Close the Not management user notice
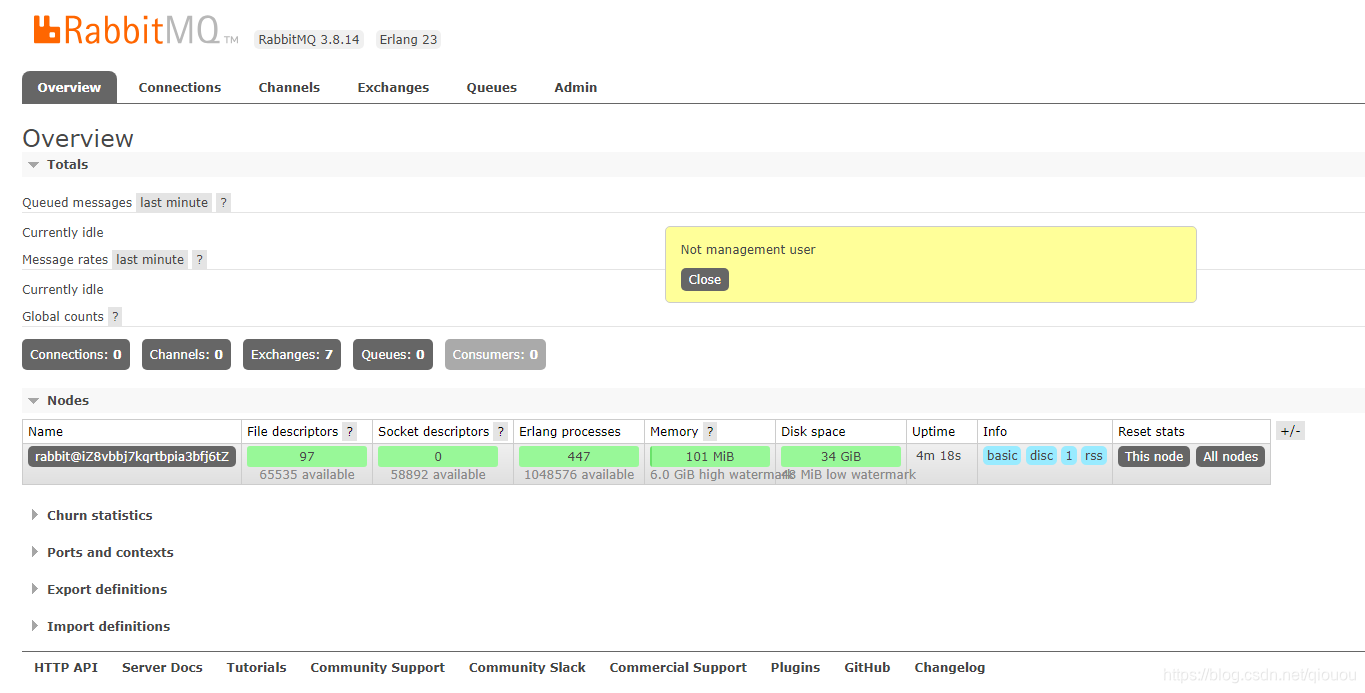The height and width of the screenshot is (693, 1365). click(x=705, y=280)
